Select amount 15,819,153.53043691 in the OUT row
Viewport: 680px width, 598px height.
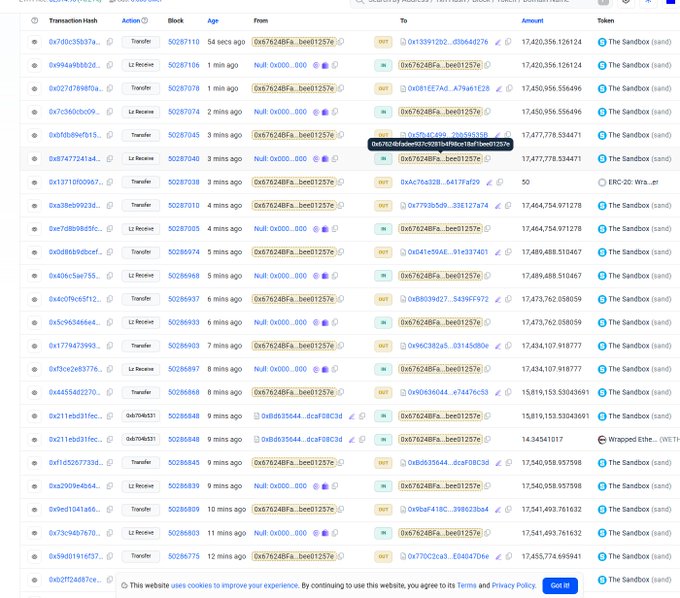click(555, 392)
